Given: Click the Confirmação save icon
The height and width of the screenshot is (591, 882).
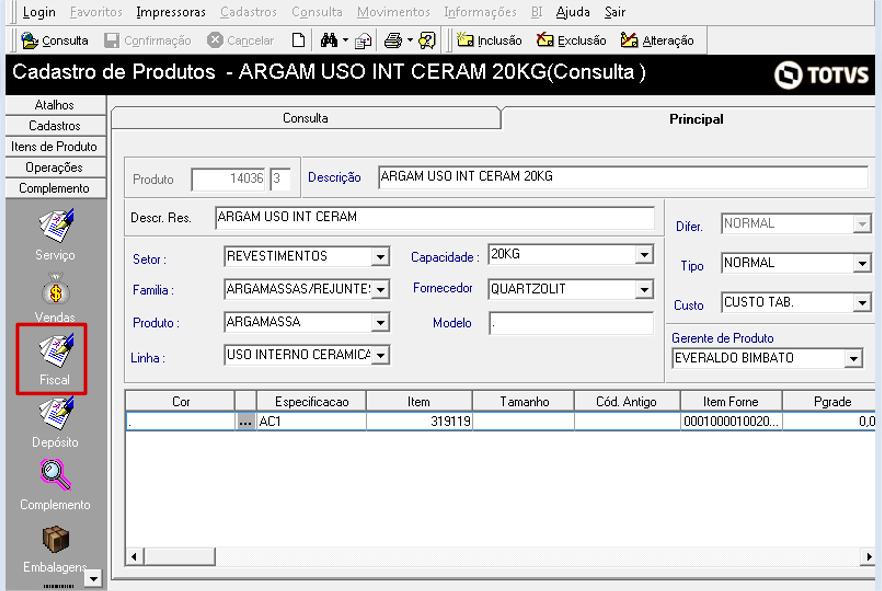Looking at the screenshot, I should (x=111, y=40).
